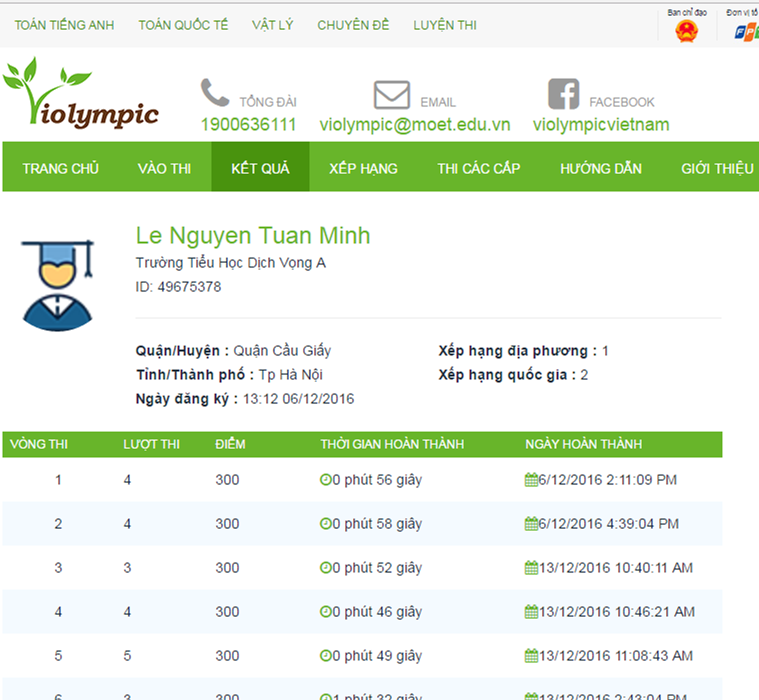The height and width of the screenshot is (700, 759).
Task: Click the Luyện Thi link
Action: click(445, 25)
